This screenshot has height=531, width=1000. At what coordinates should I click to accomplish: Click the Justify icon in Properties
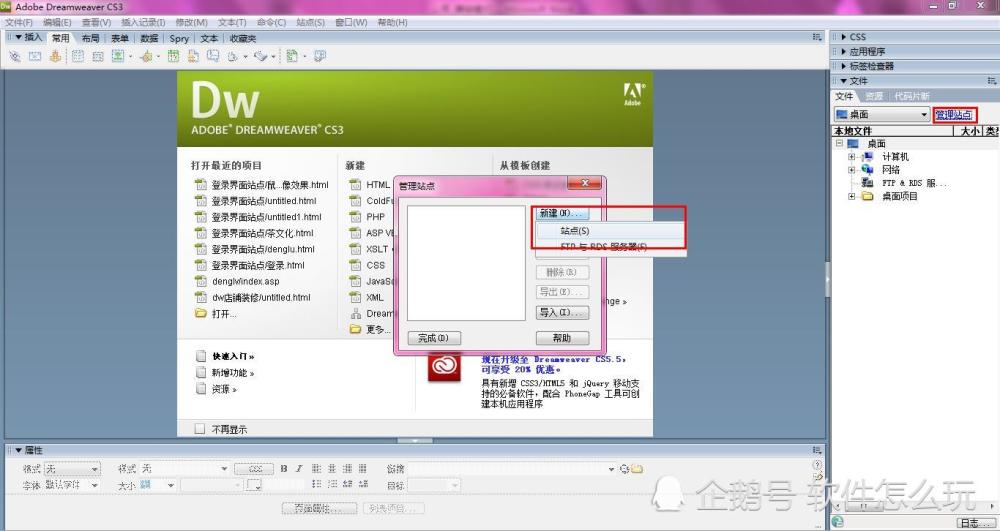[x=363, y=469]
